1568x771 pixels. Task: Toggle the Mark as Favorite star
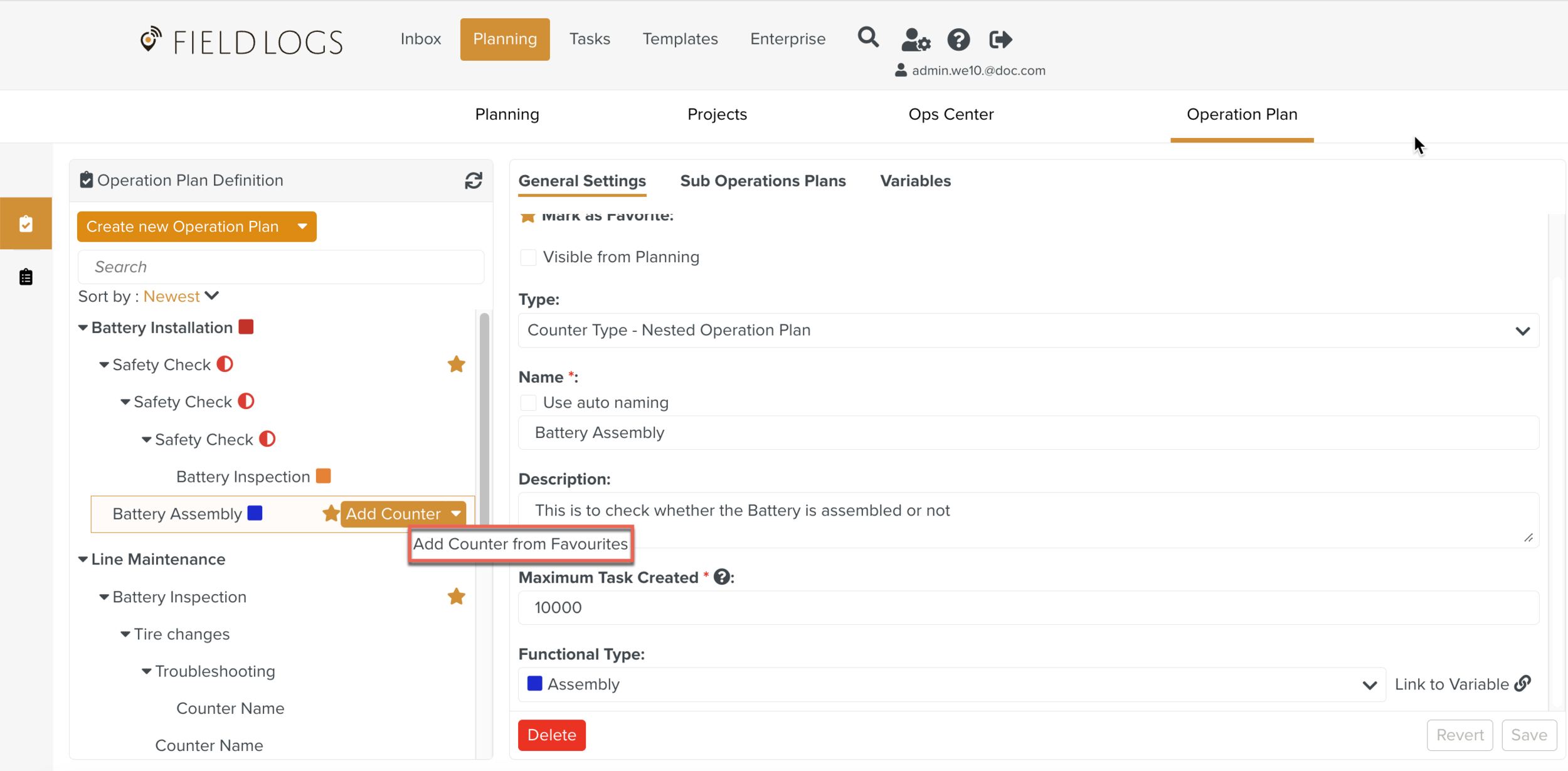(x=527, y=217)
